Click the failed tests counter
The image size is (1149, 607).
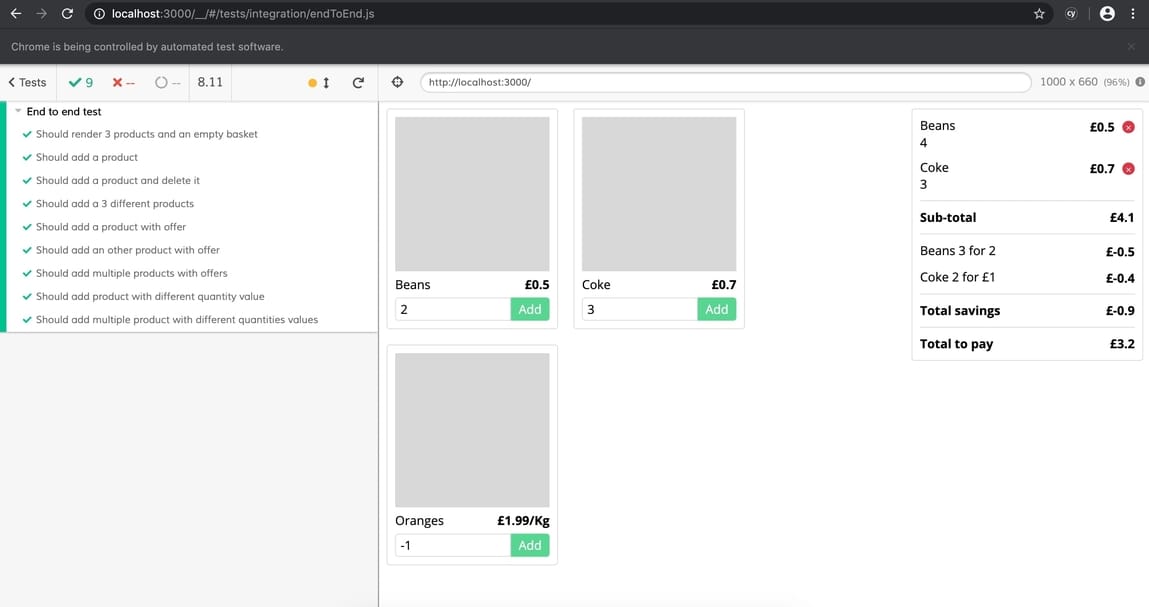tap(123, 82)
